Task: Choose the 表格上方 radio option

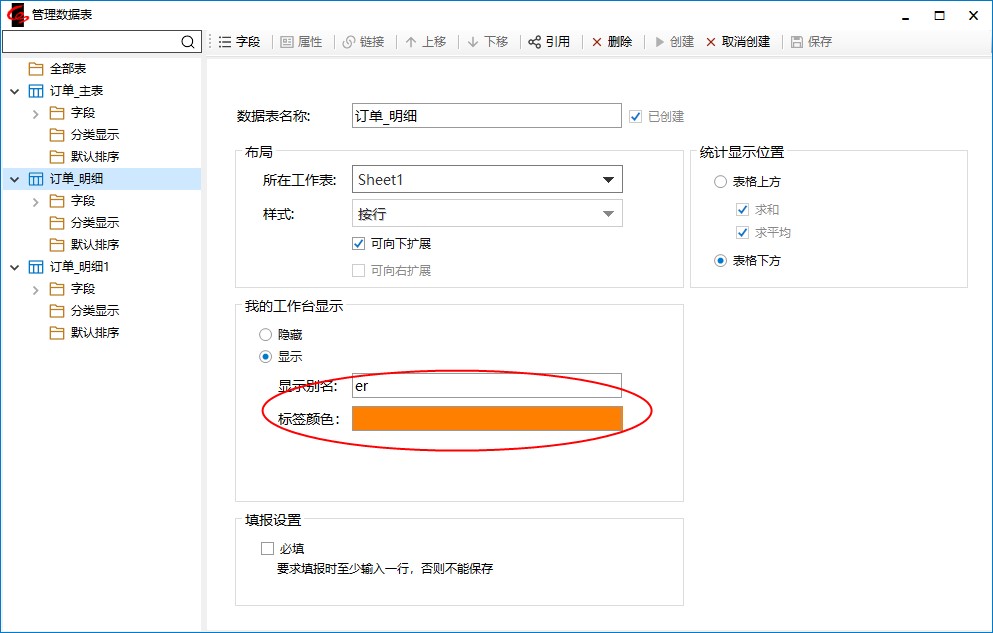Action: 720,182
